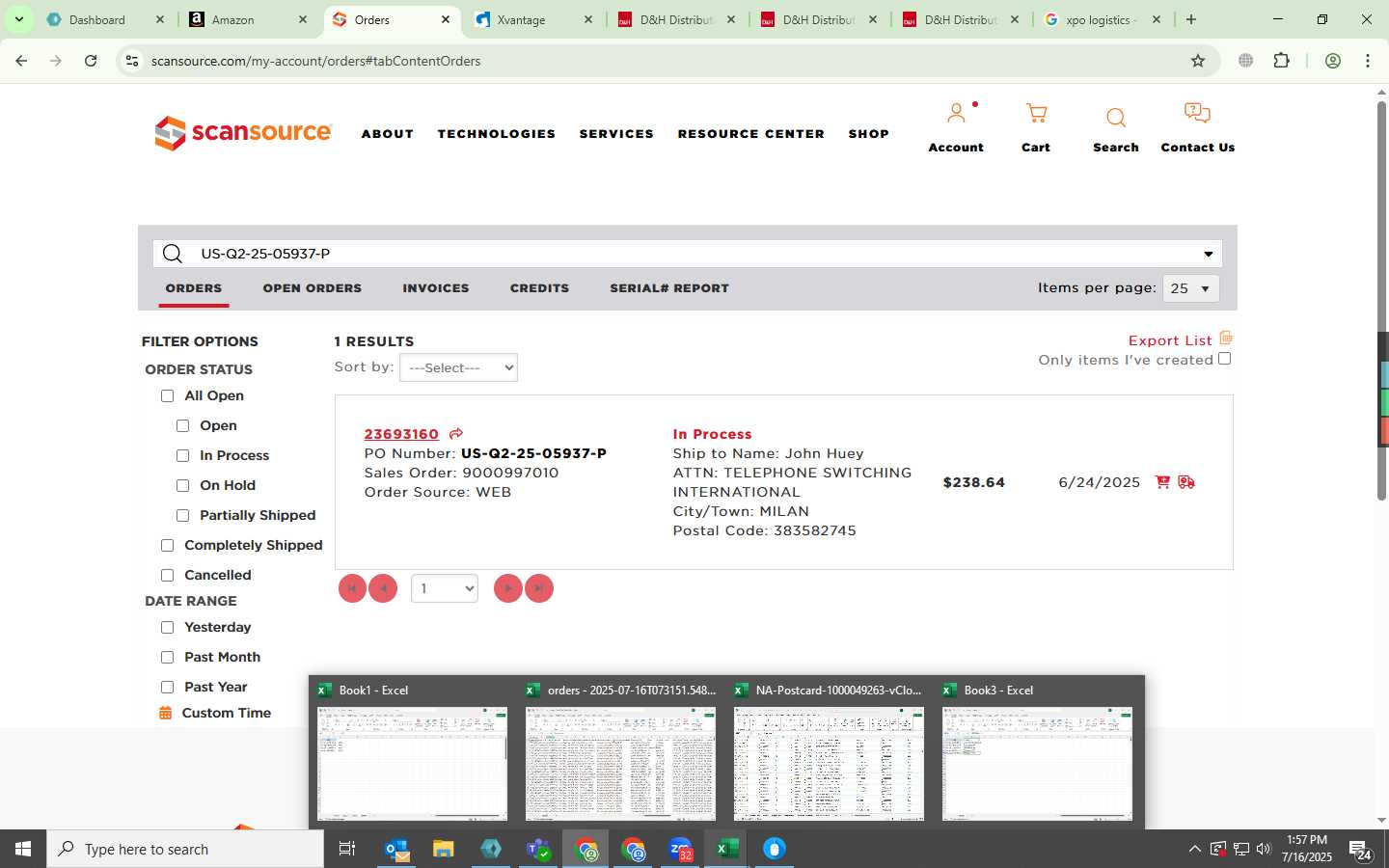The width and height of the screenshot is (1389, 868).
Task: Open the Contact Us chat icon
Action: coord(1197,114)
